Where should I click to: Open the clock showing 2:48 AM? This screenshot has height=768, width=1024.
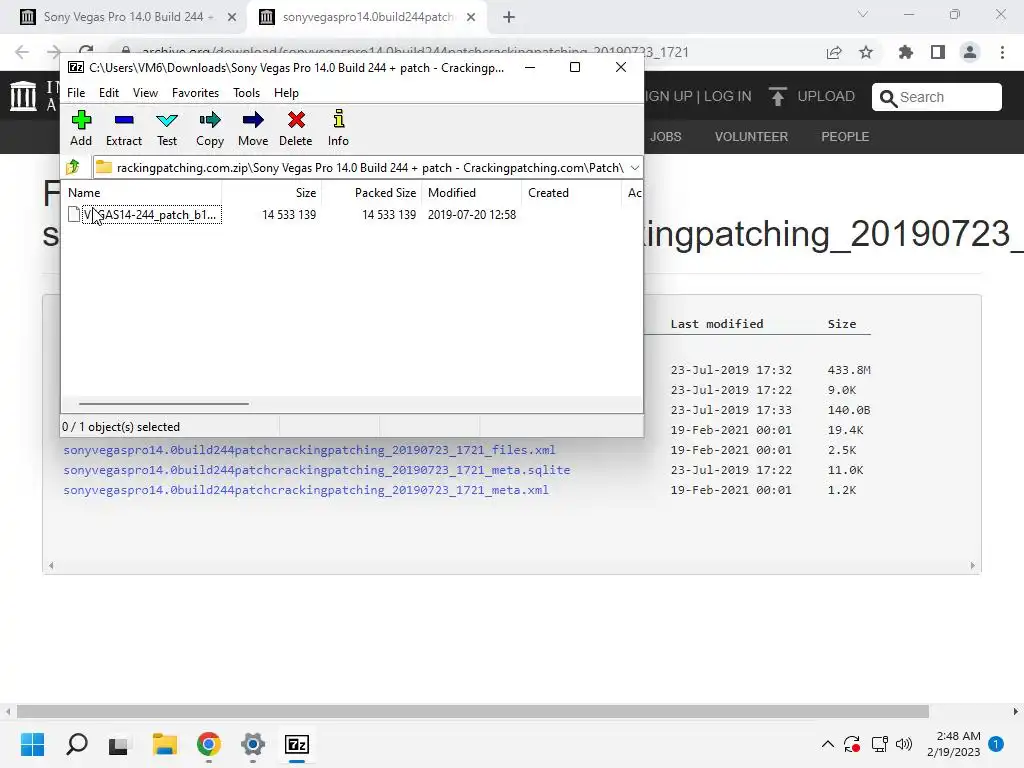point(953,744)
